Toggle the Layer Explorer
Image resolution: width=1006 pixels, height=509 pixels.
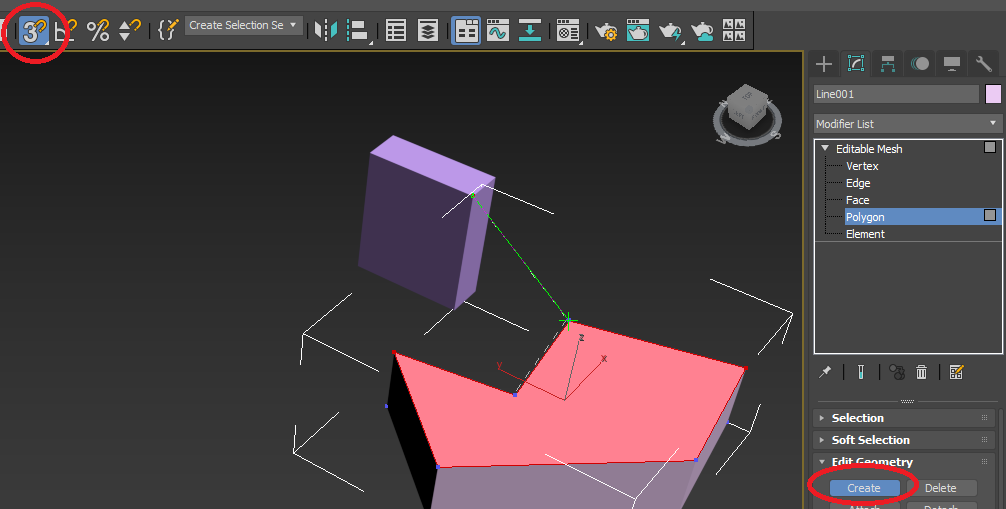[x=428, y=30]
